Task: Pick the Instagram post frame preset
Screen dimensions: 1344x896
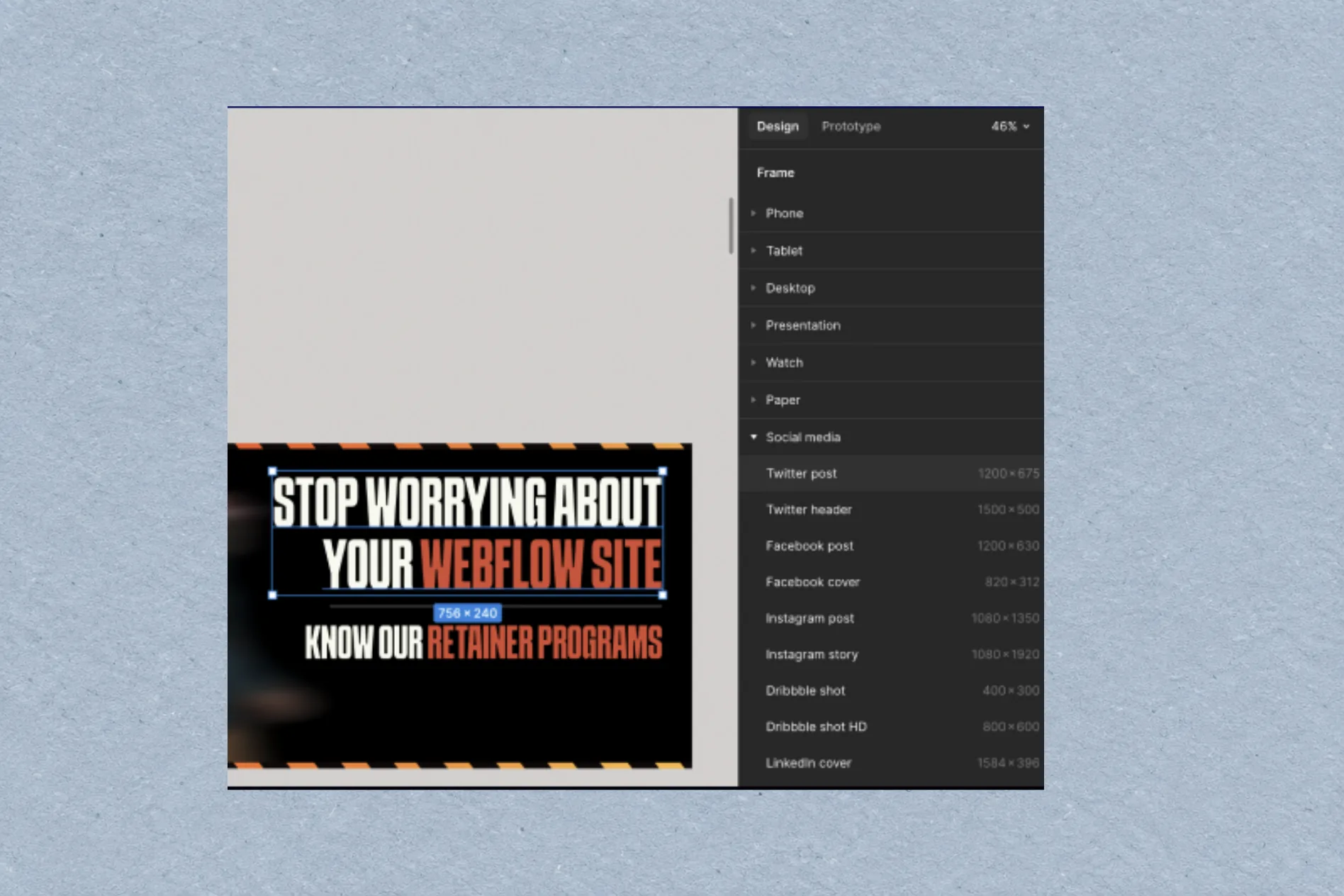Action: pyautogui.click(x=891, y=618)
